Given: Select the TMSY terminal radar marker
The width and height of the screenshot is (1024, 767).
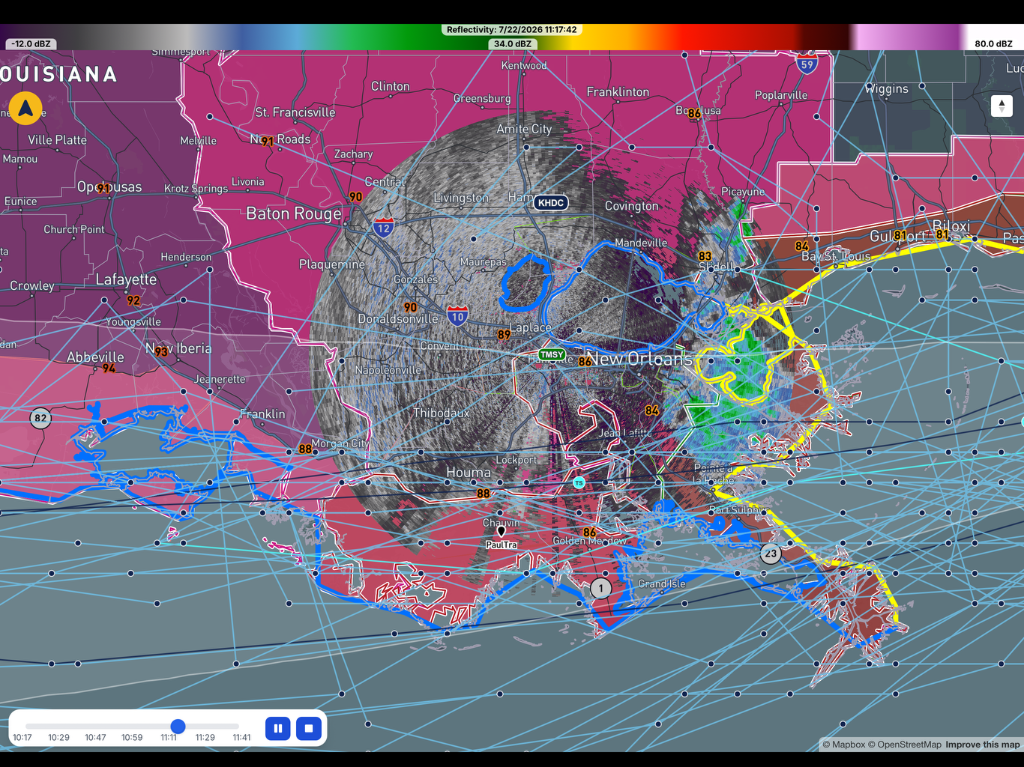Looking at the screenshot, I should [x=551, y=355].
